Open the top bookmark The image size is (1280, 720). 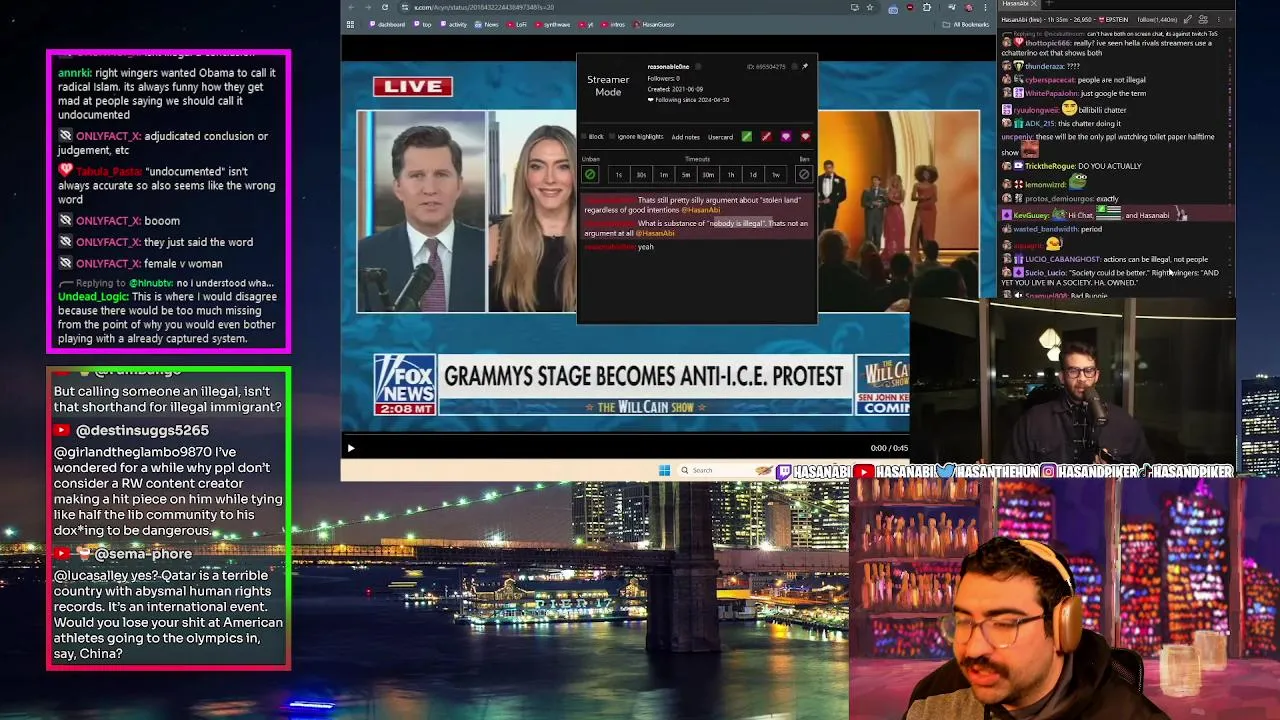coord(423,24)
